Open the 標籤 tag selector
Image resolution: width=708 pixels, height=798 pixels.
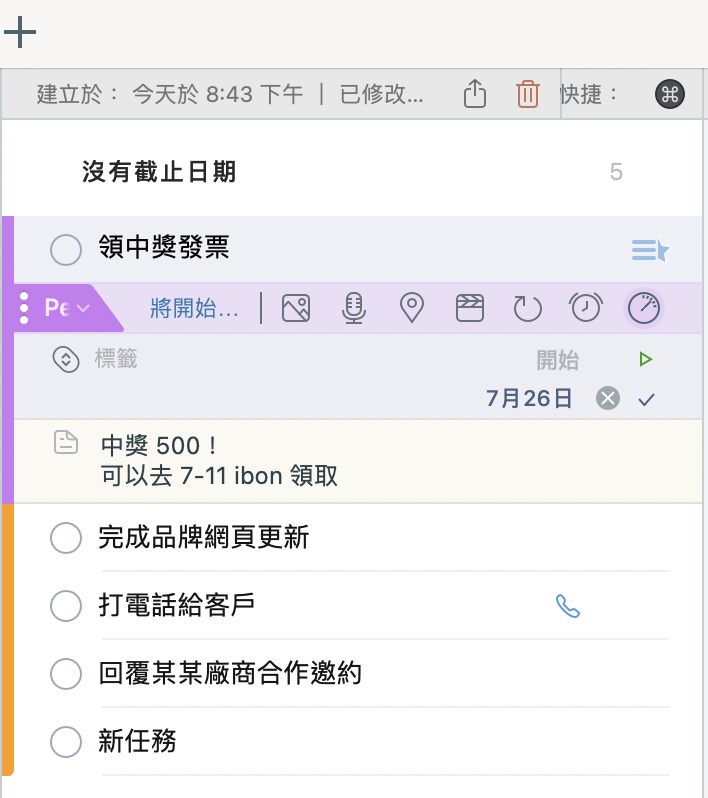point(116,359)
